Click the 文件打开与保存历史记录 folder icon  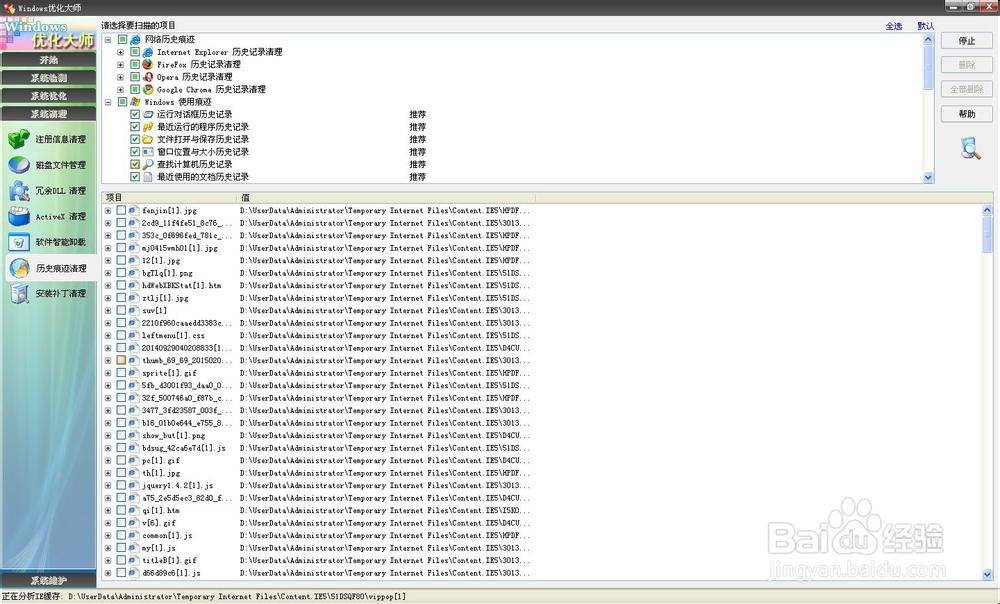point(148,139)
